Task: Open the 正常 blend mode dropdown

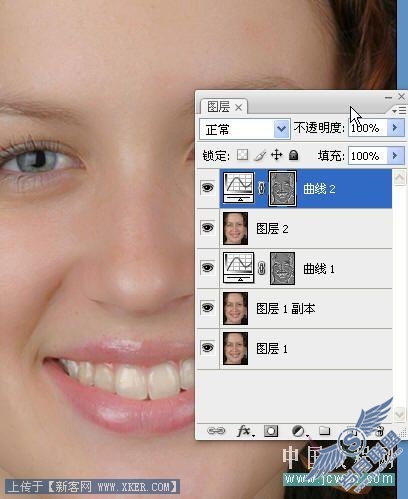Action: click(x=244, y=129)
